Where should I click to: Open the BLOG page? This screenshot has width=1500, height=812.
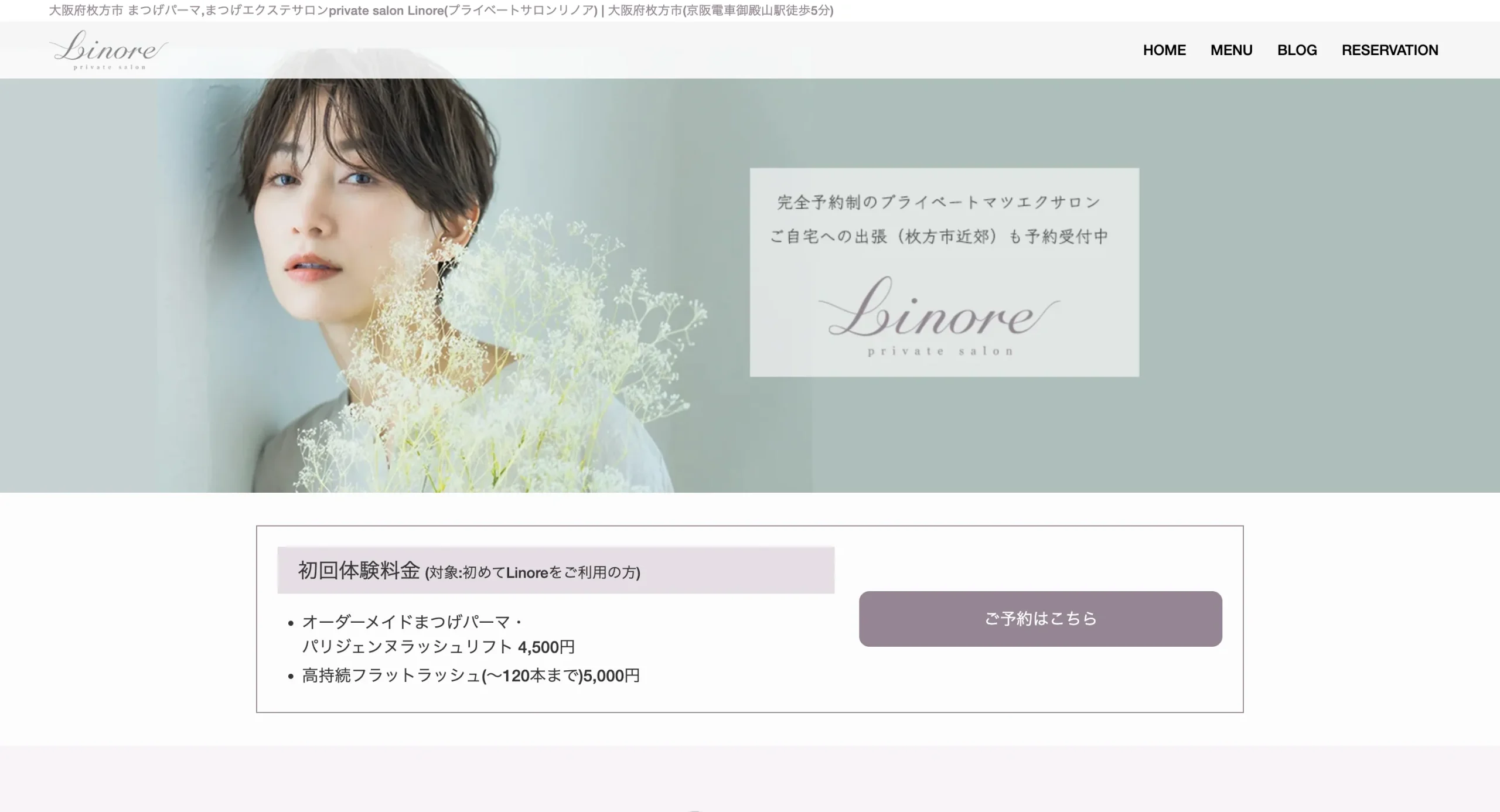click(1298, 50)
